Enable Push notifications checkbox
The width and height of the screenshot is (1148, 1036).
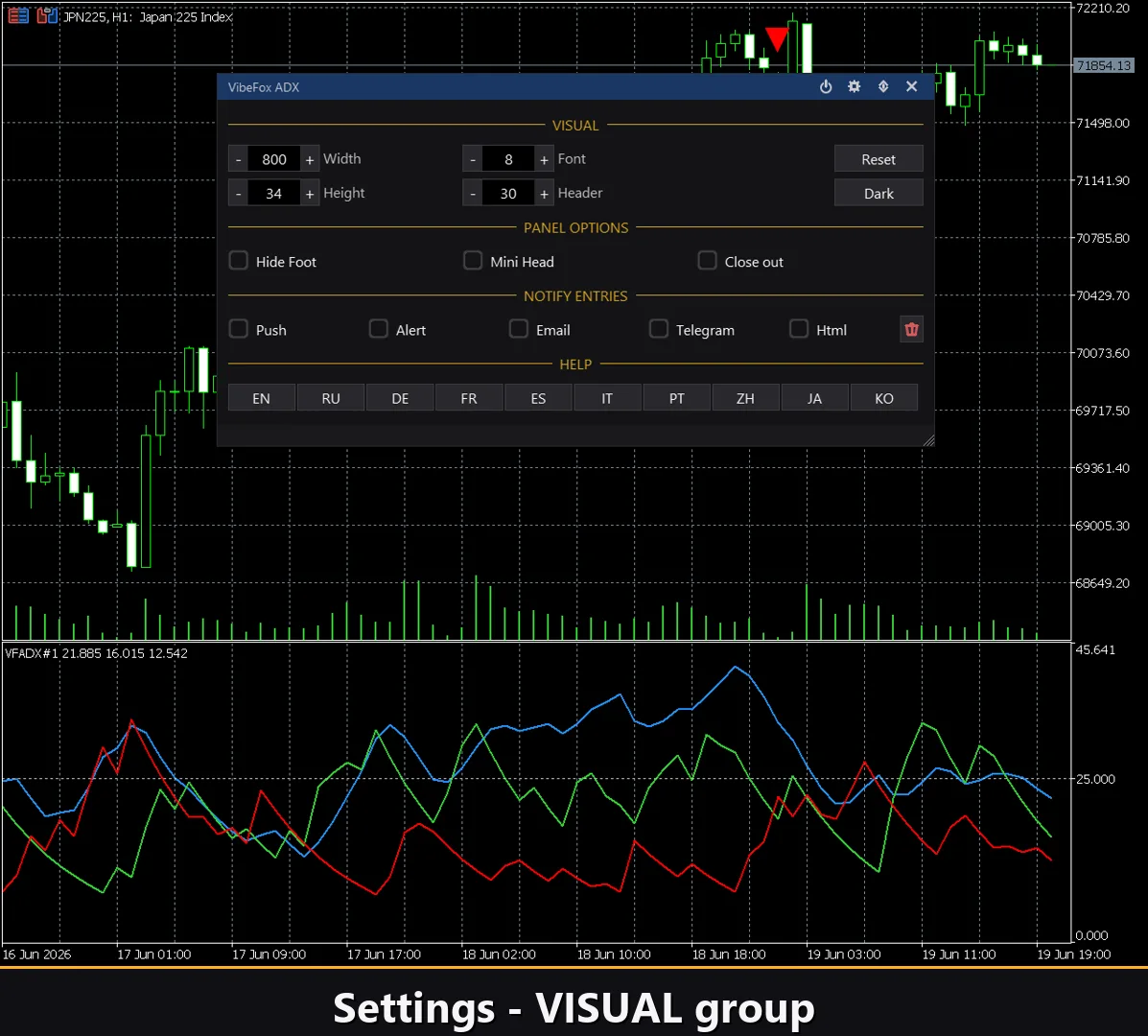239,329
